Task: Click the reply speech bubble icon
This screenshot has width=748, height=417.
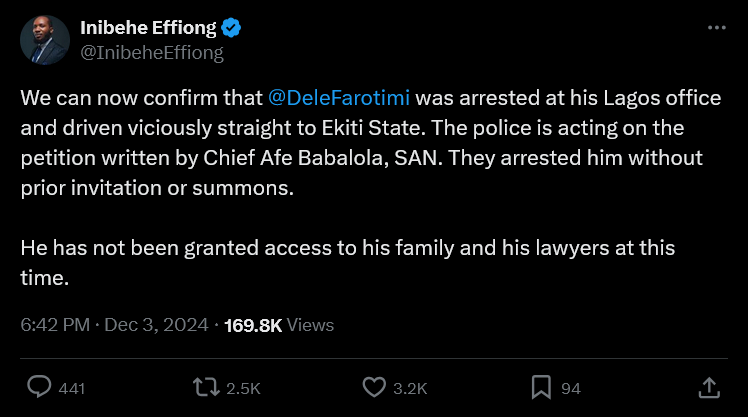Action: (39, 387)
